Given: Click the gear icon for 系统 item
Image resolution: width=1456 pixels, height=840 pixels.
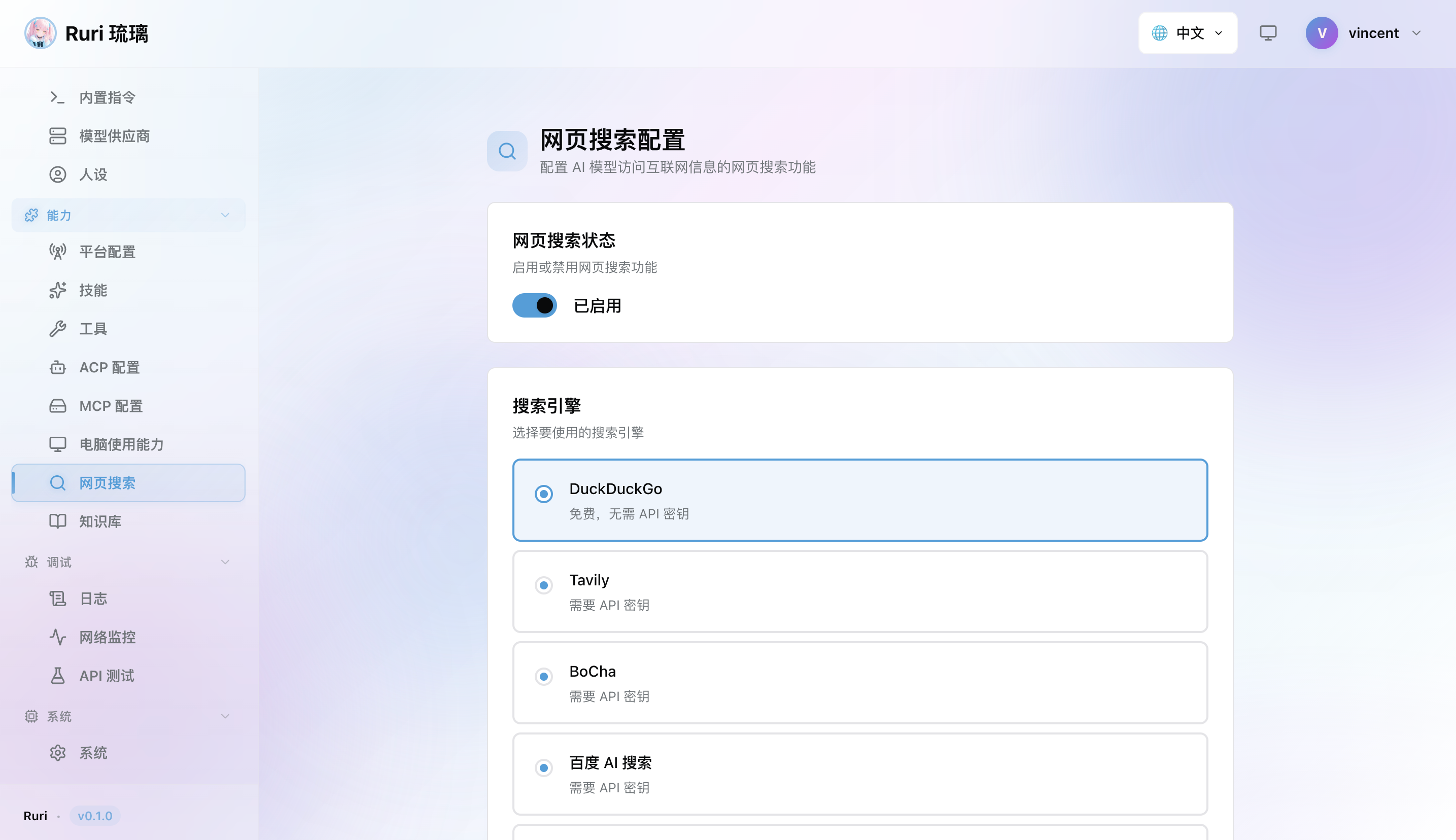Looking at the screenshot, I should tap(58, 753).
